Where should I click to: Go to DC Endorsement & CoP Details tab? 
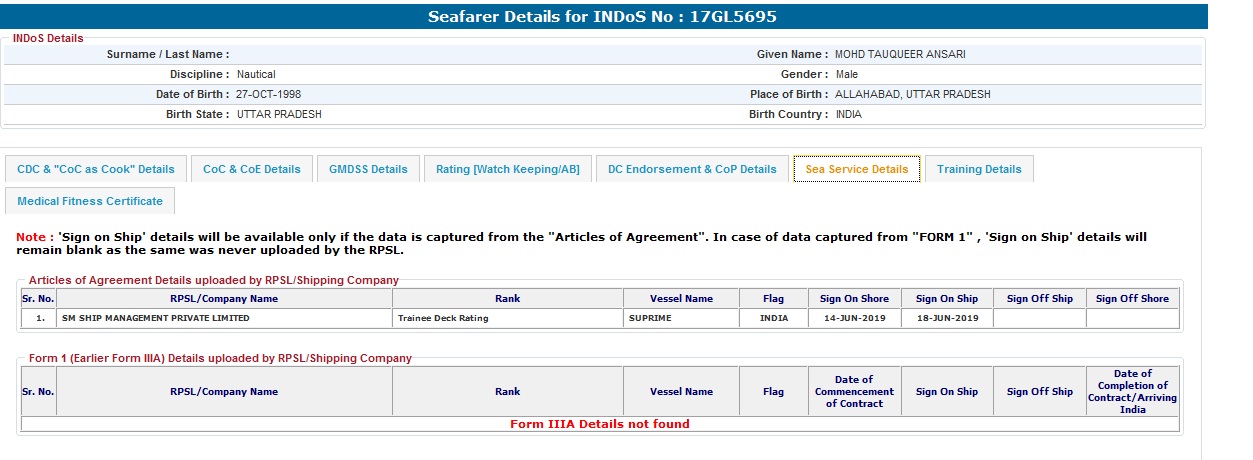click(x=692, y=169)
